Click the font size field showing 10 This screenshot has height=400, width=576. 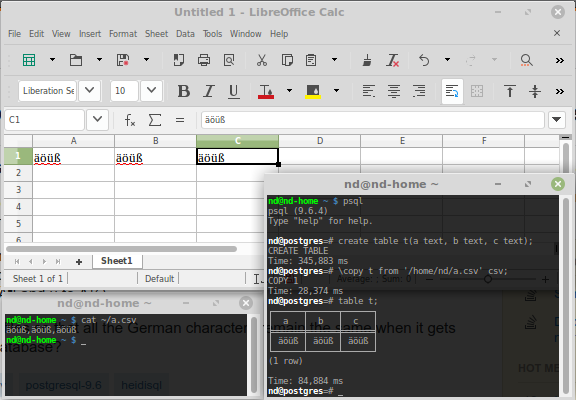coord(124,91)
